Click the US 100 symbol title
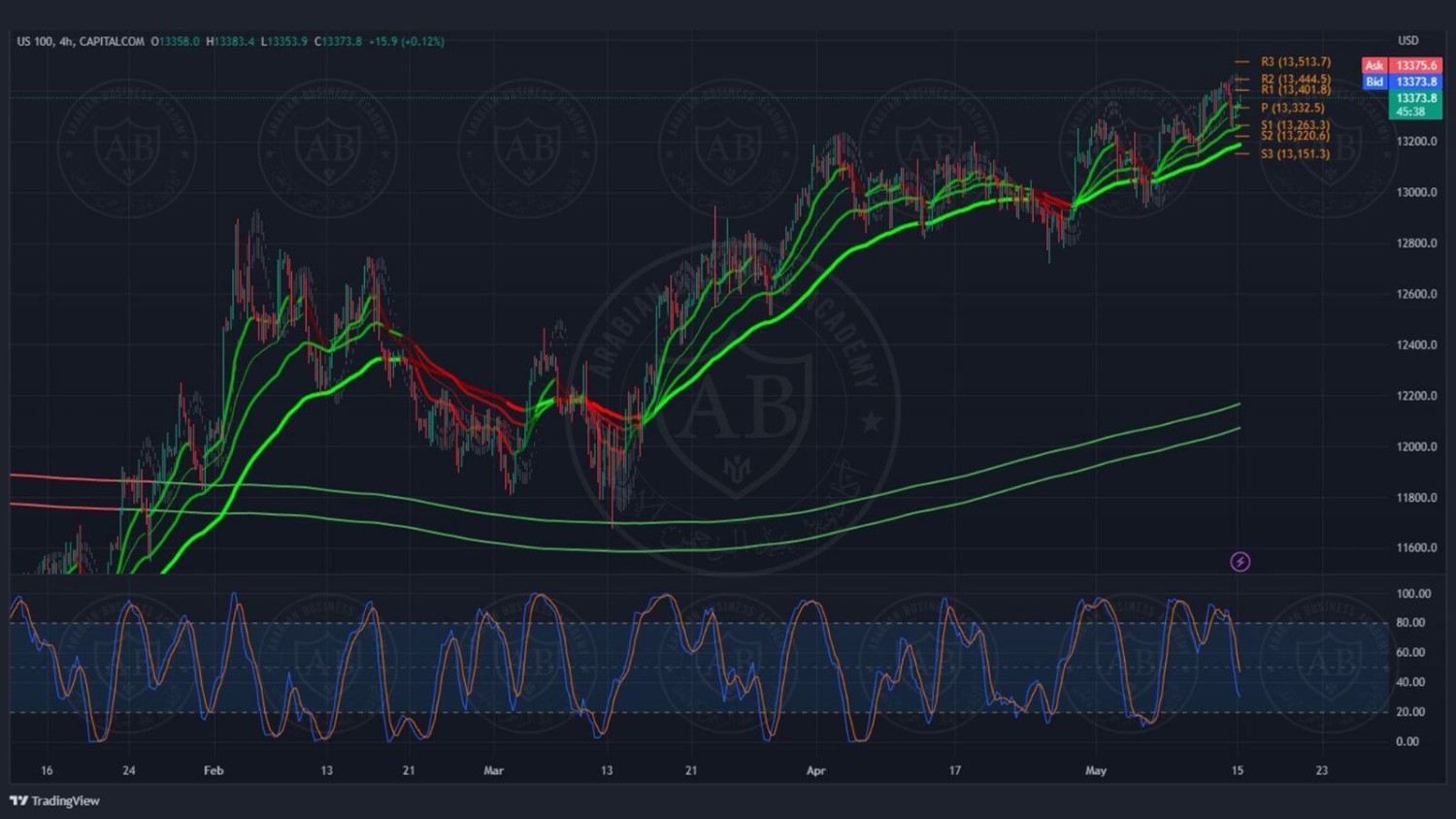 click(37, 42)
